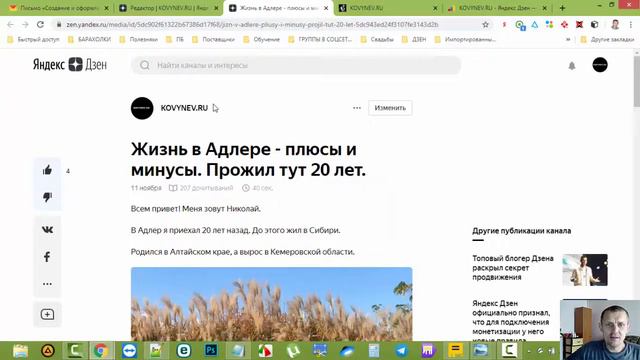
Task: Click the 11 ноября publication date
Action: [146, 188]
